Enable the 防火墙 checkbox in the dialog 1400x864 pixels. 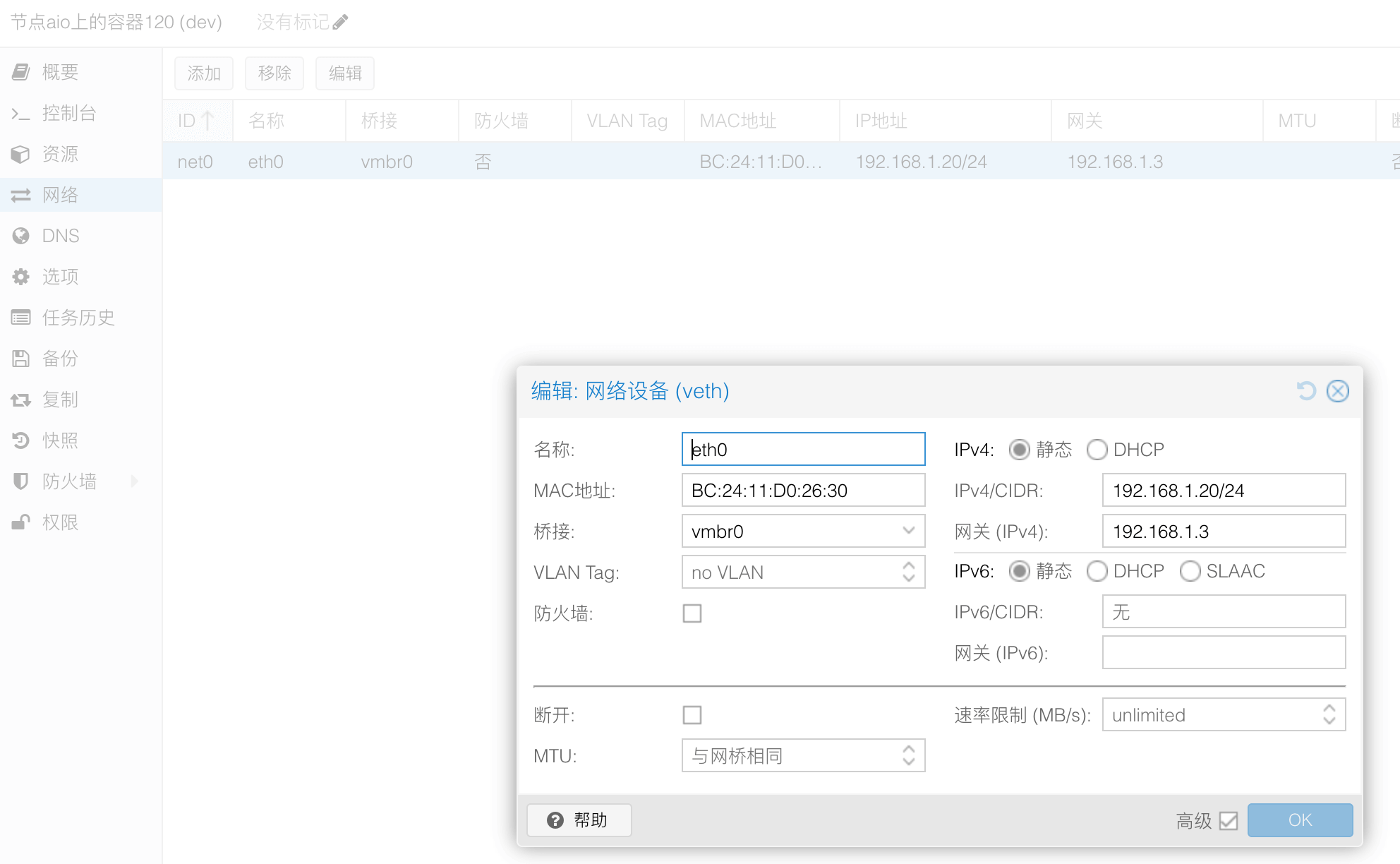(692, 613)
